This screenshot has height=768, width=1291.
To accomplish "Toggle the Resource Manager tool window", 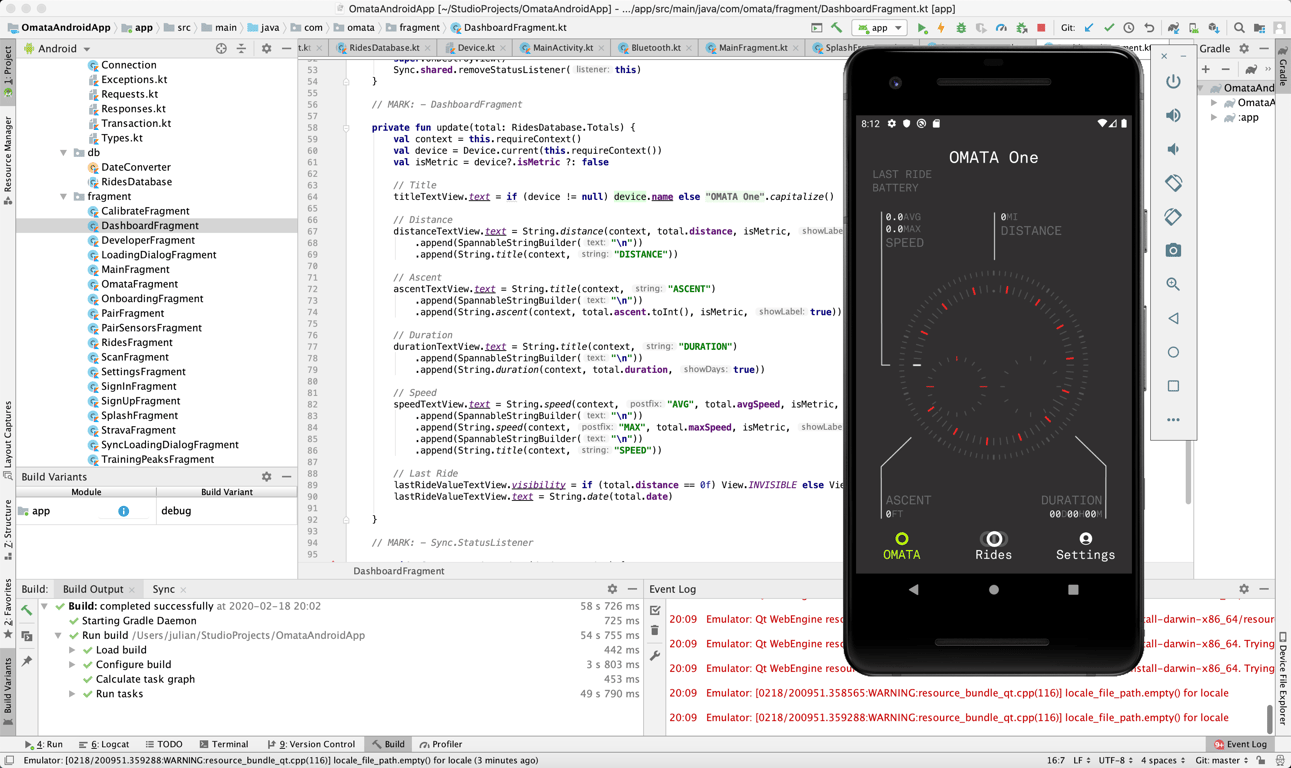I will (x=8, y=160).
